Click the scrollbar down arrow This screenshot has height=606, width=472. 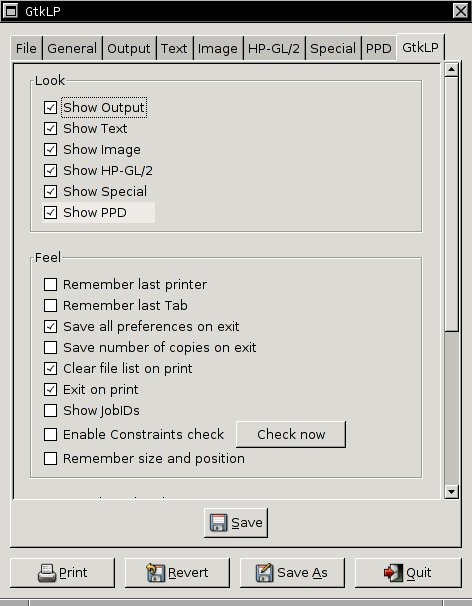pos(451,492)
